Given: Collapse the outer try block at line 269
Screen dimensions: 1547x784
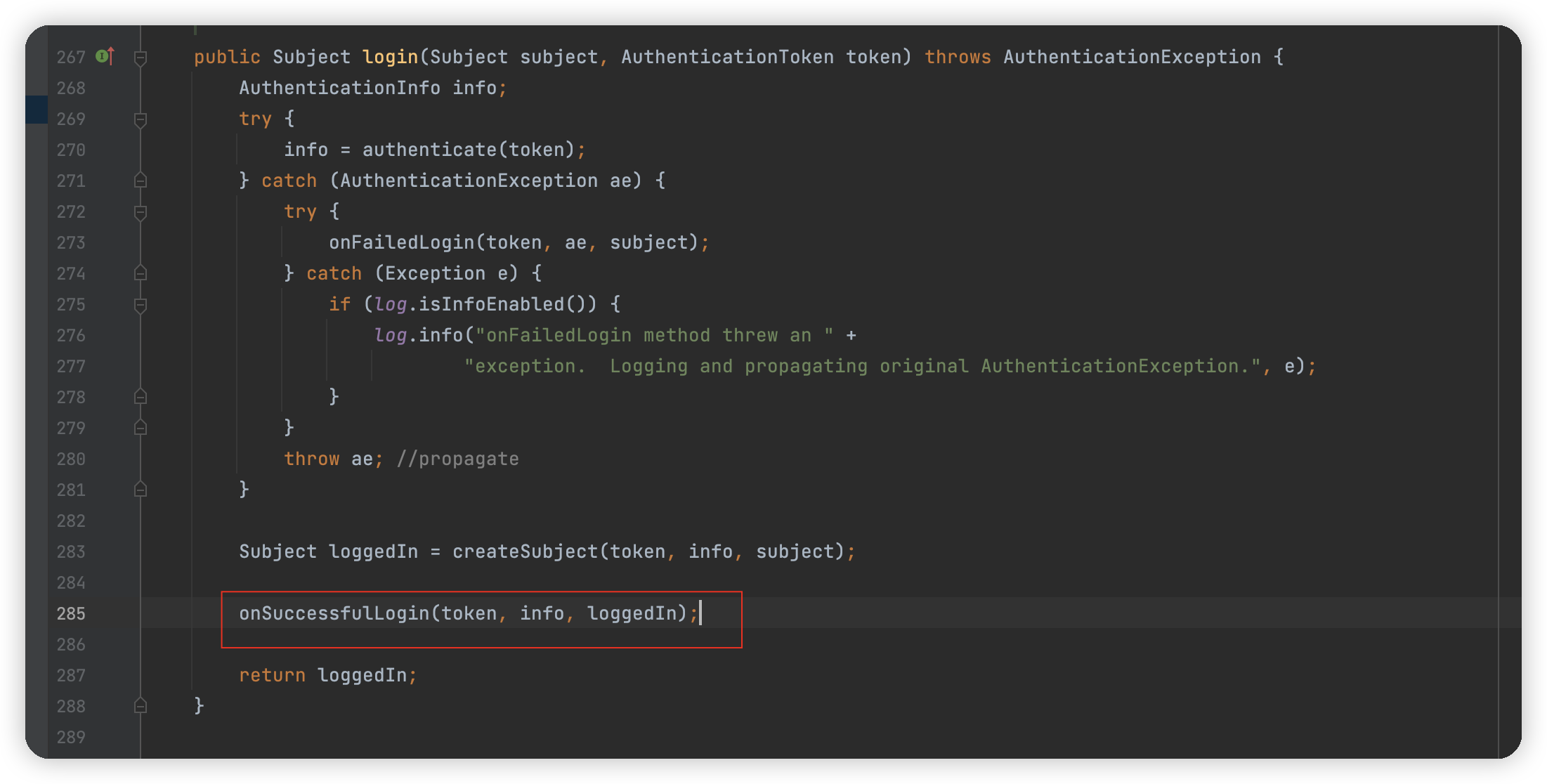Looking at the screenshot, I should (141, 119).
